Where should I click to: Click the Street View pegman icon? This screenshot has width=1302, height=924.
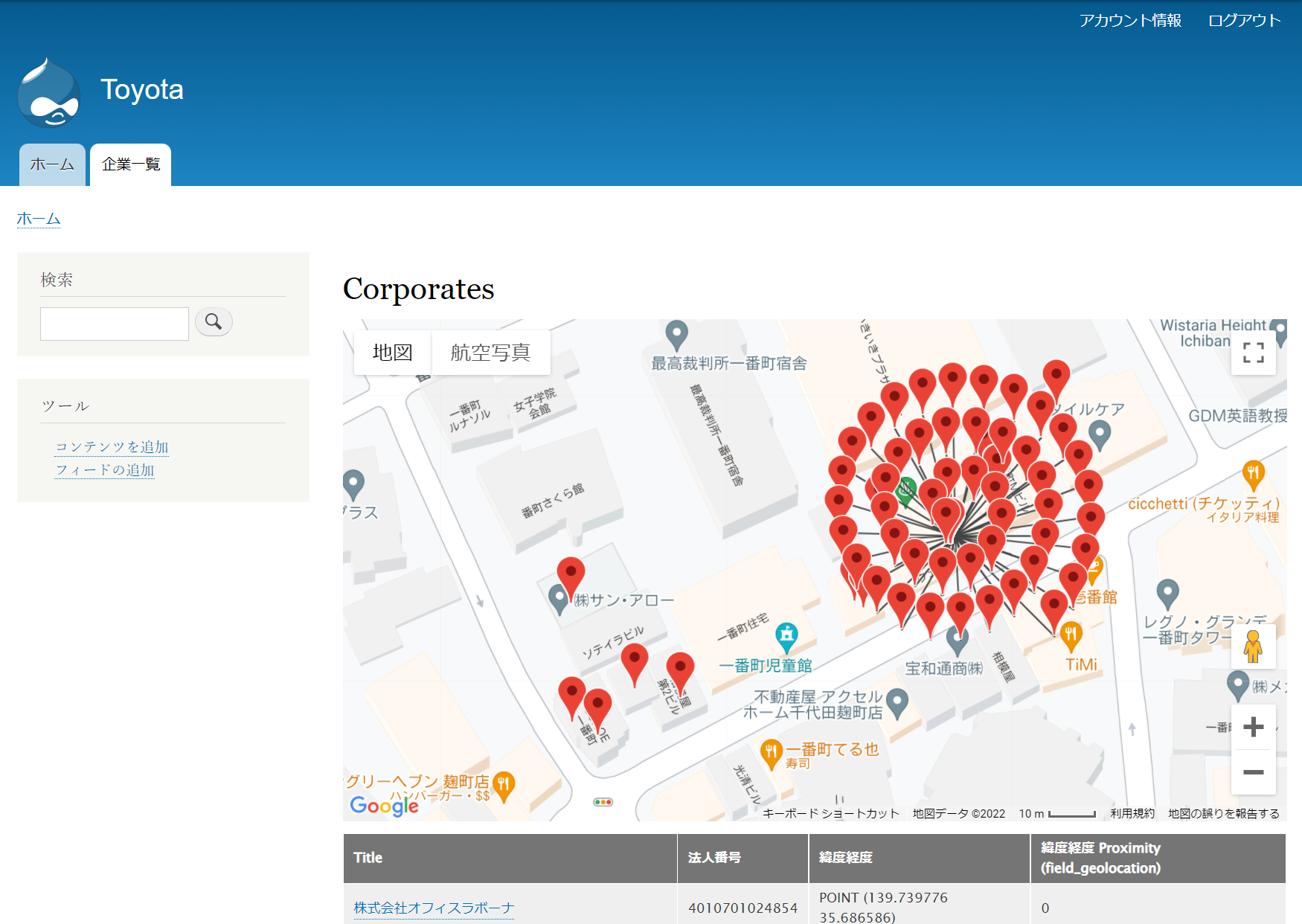tap(1254, 646)
